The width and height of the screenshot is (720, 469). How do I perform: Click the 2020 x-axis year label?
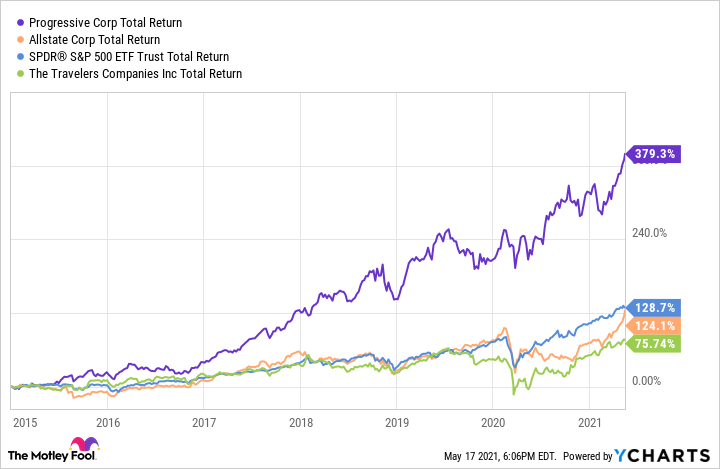click(x=494, y=422)
